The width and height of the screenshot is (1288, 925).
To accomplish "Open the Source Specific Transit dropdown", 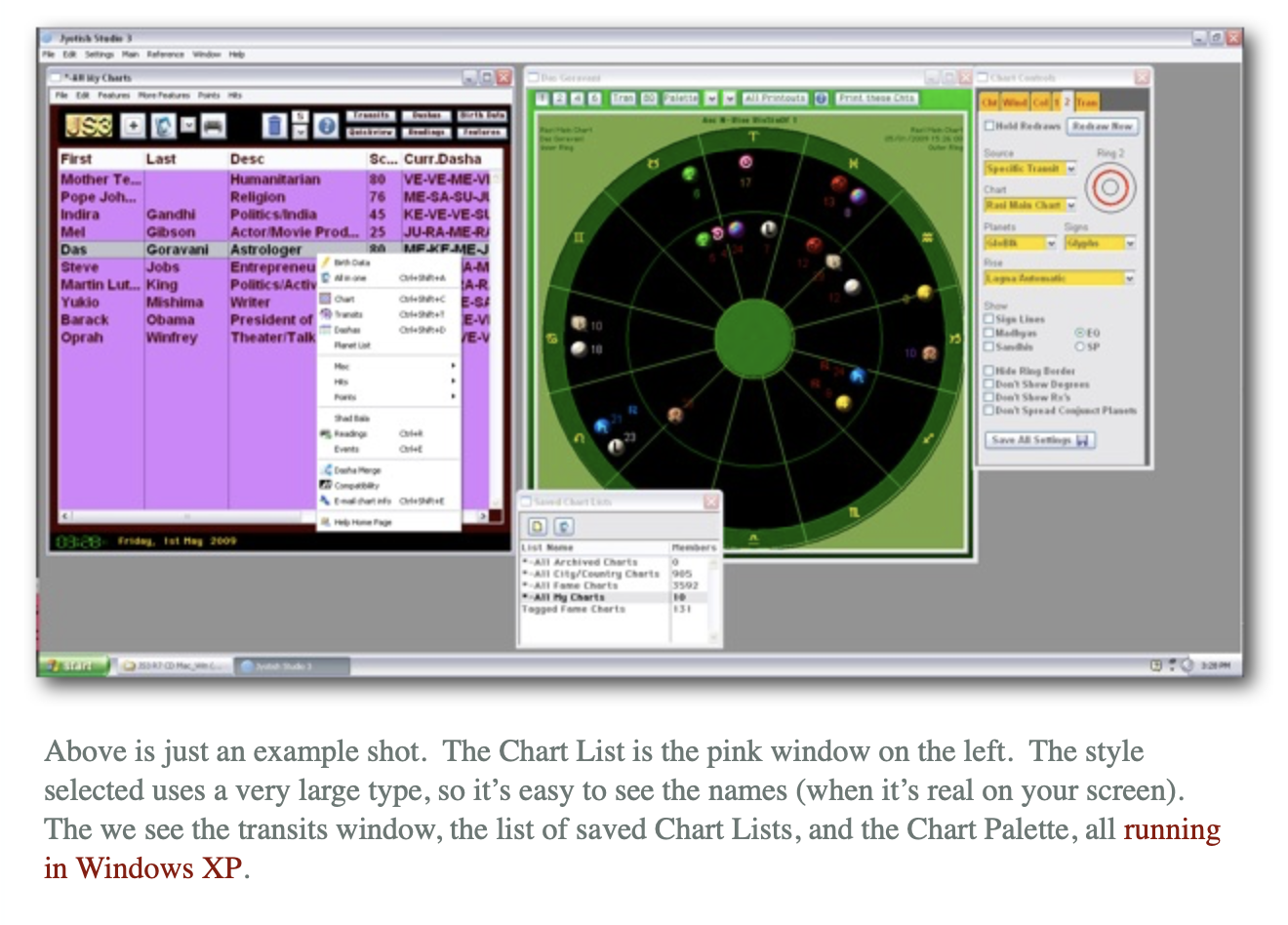I will 1070,169.
